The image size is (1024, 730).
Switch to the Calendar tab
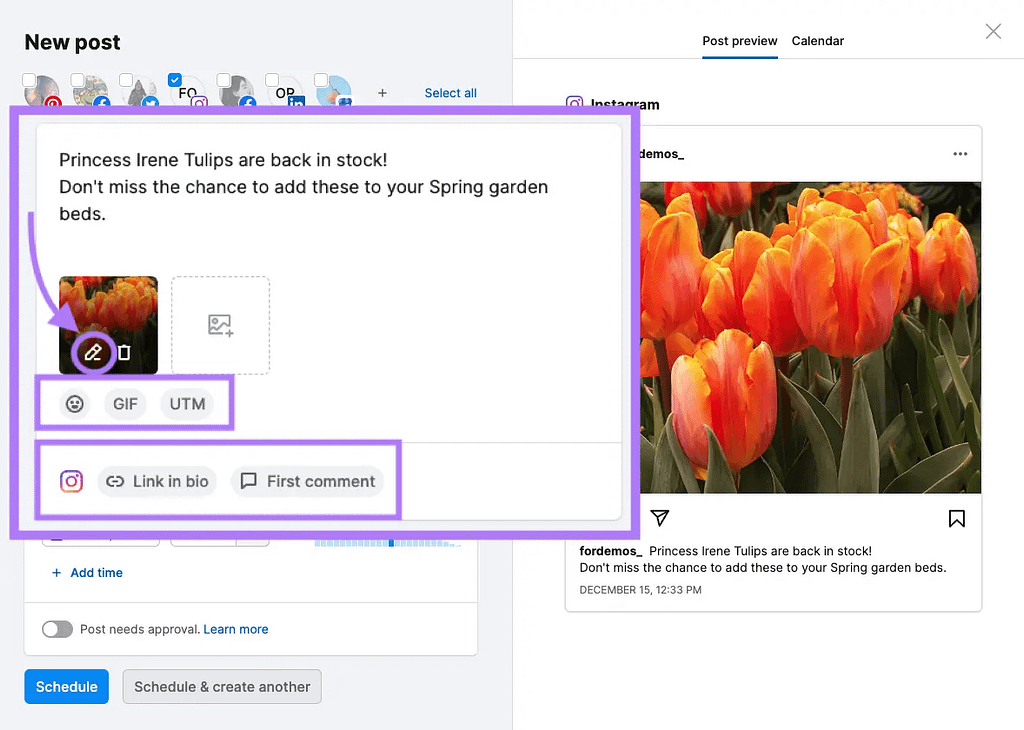pyautogui.click(x=817, y=41)
